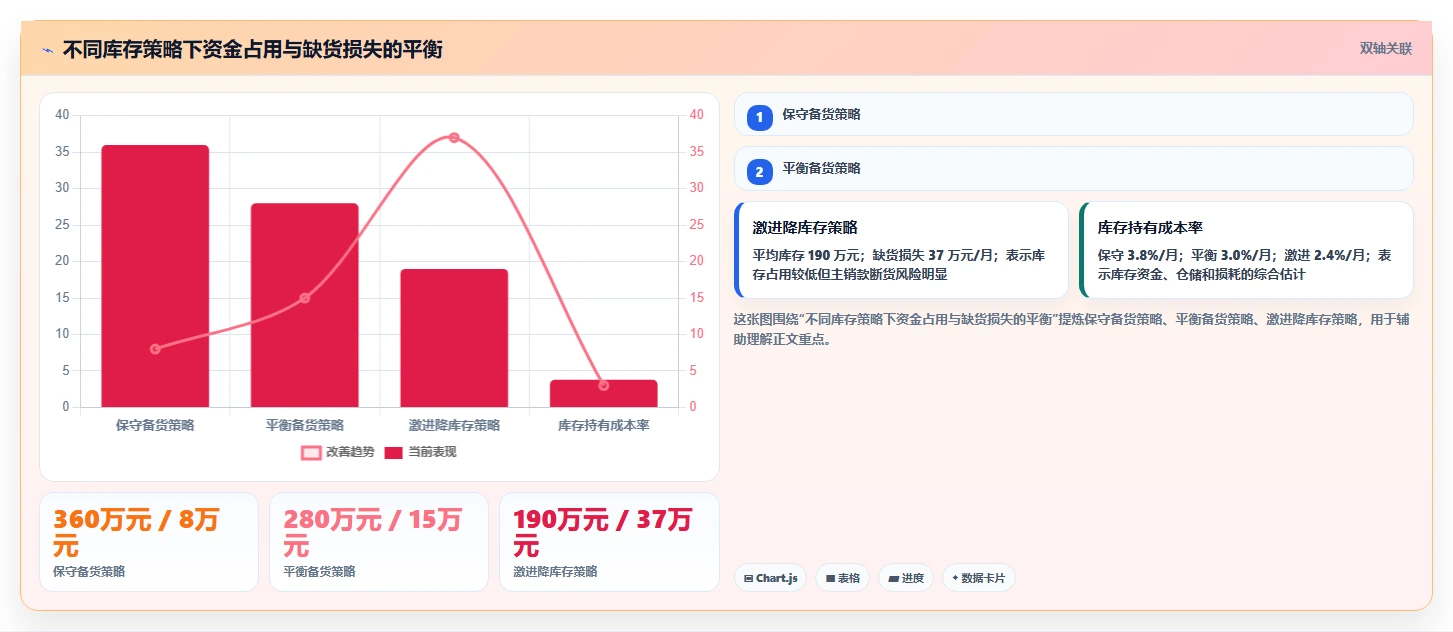Toggle the 改善趋势 legend item
This screenshot has height=632, width=1453.
tap(337, 452)
